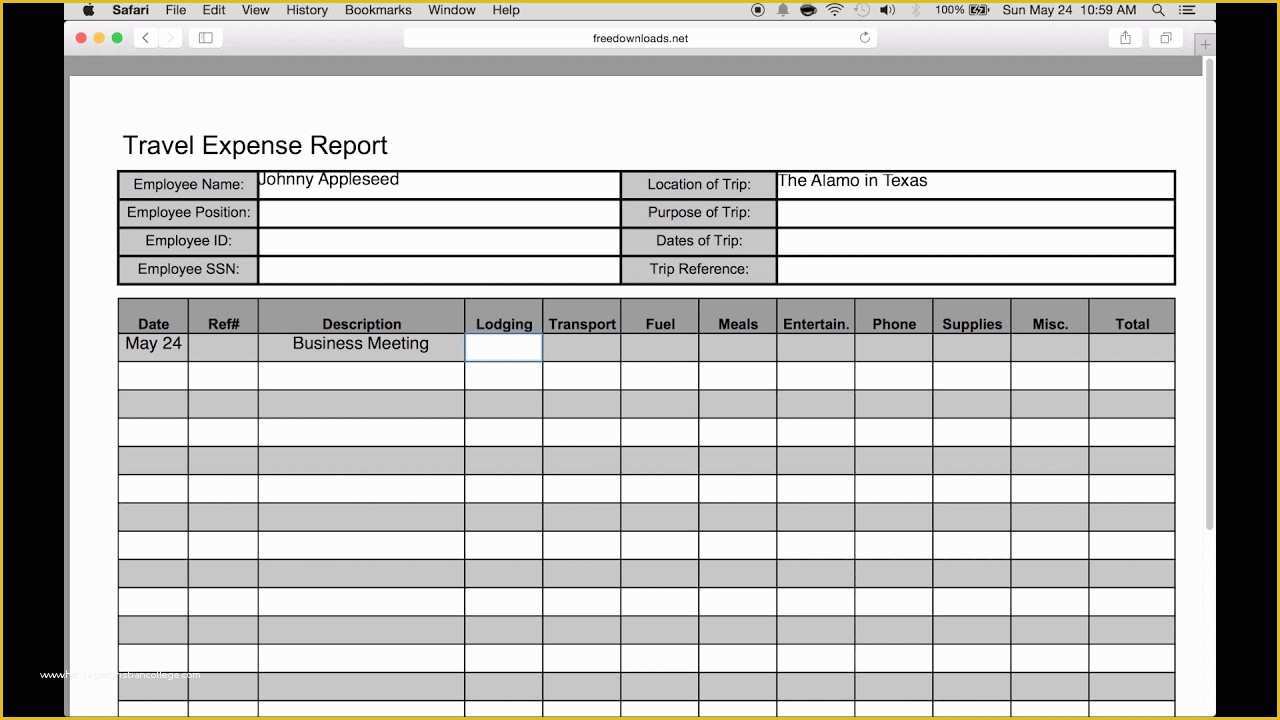Screen dimensions: 1280x720
Task: Show all tabs with the tab overview icon
Action: 1165,37
